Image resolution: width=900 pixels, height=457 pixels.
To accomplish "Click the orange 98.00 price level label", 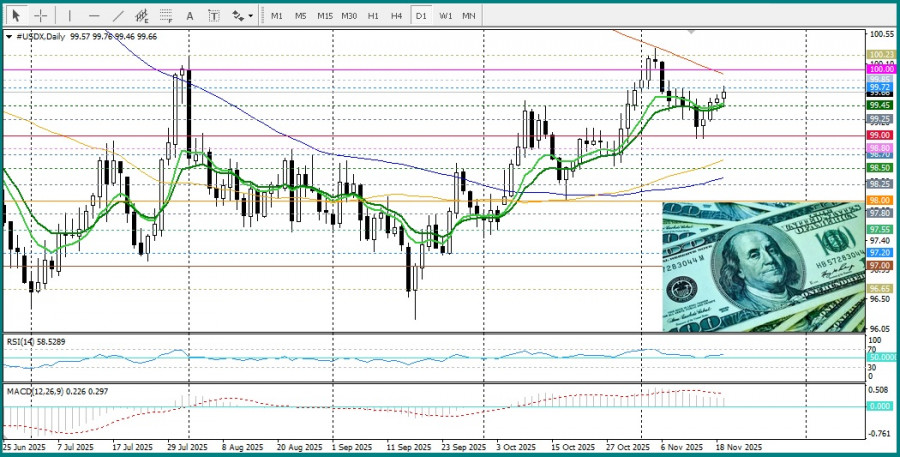I will 880,200.
